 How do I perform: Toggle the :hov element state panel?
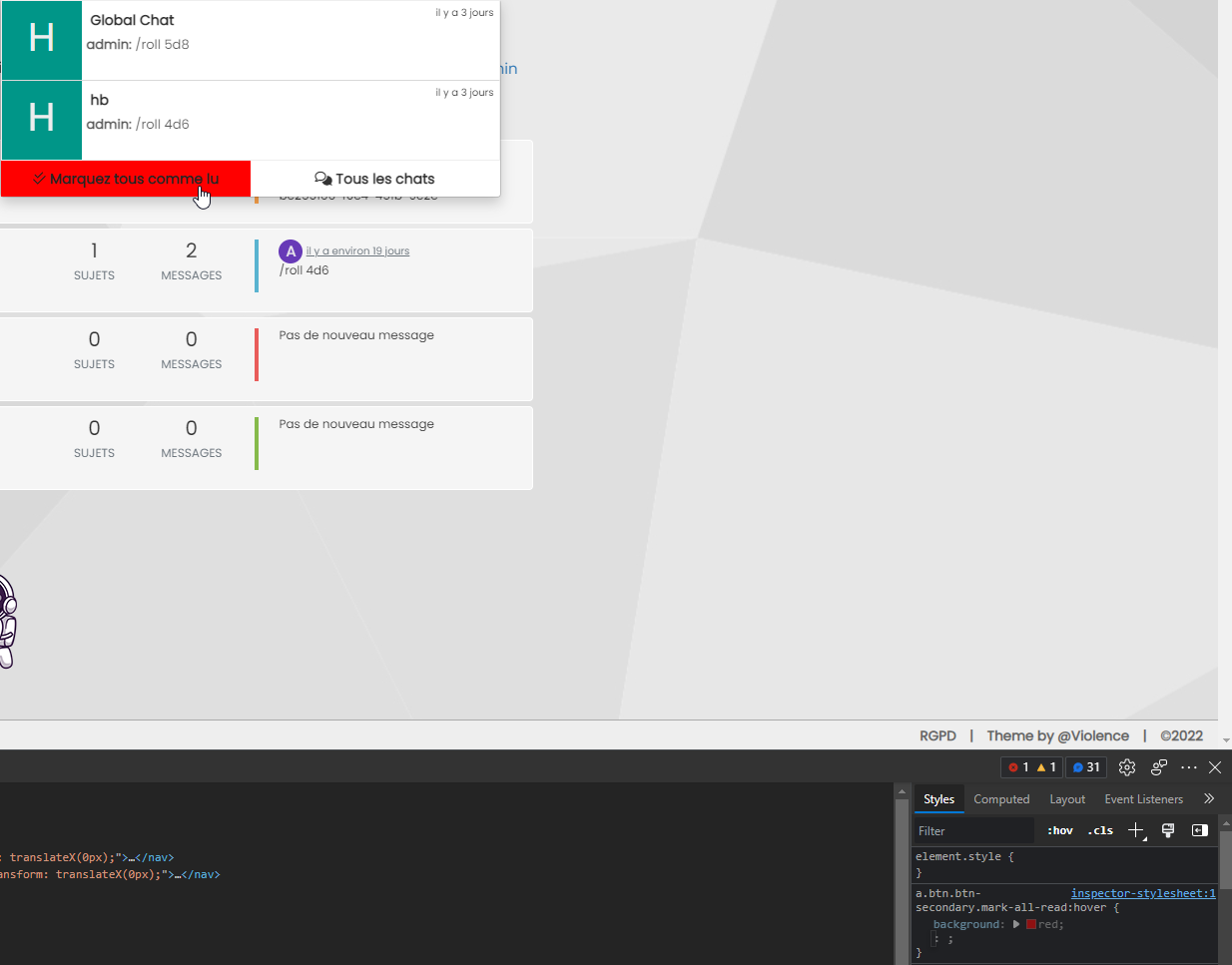pos(1059,830)
